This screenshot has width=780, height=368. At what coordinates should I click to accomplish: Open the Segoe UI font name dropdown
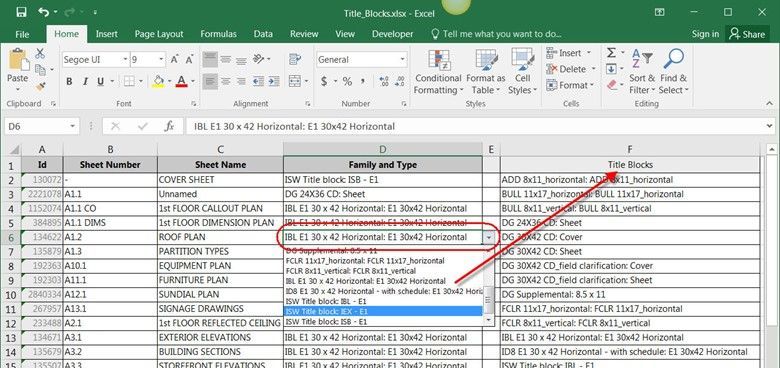(125, 60)
